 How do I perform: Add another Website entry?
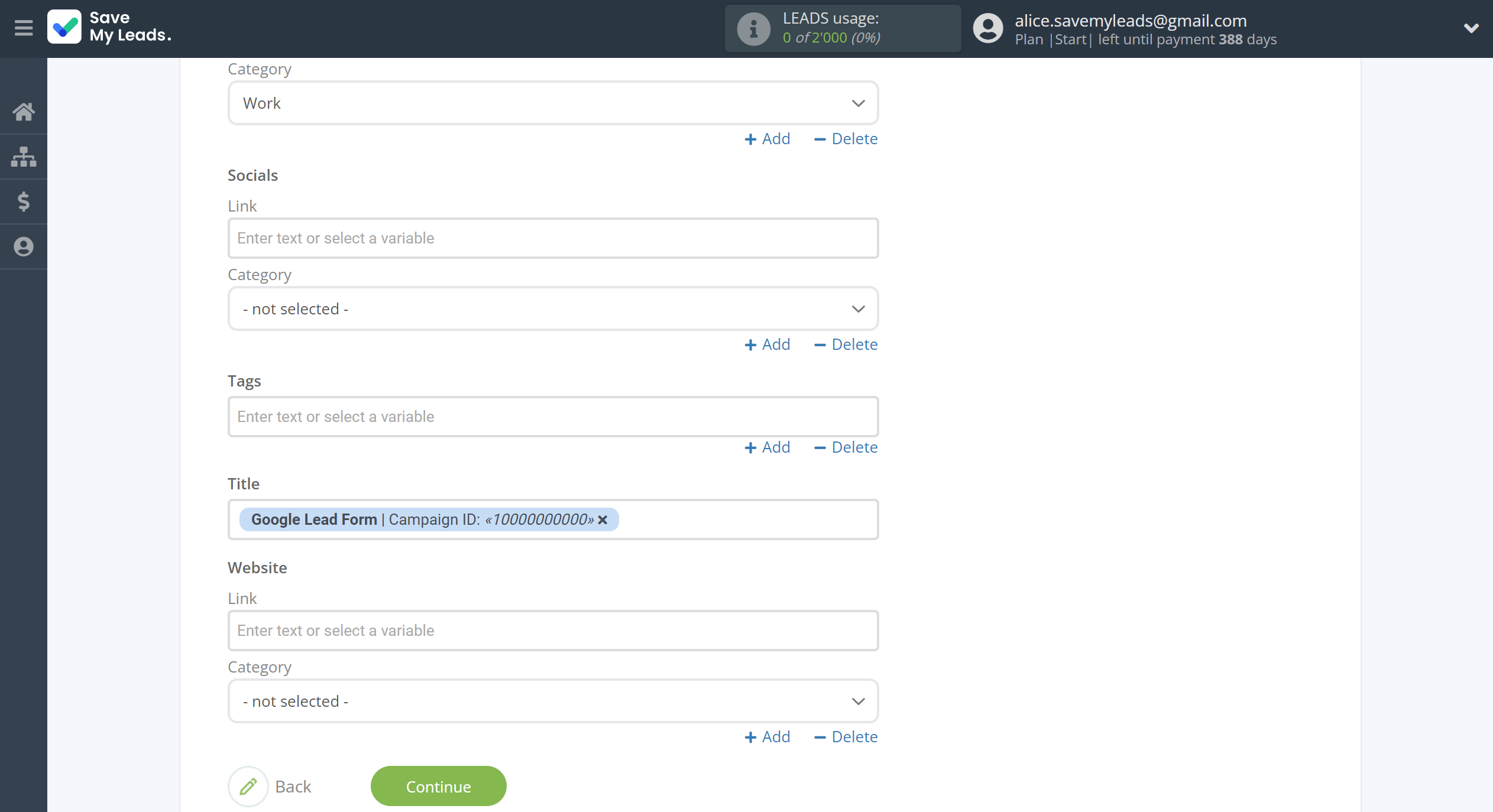[767, 737]
